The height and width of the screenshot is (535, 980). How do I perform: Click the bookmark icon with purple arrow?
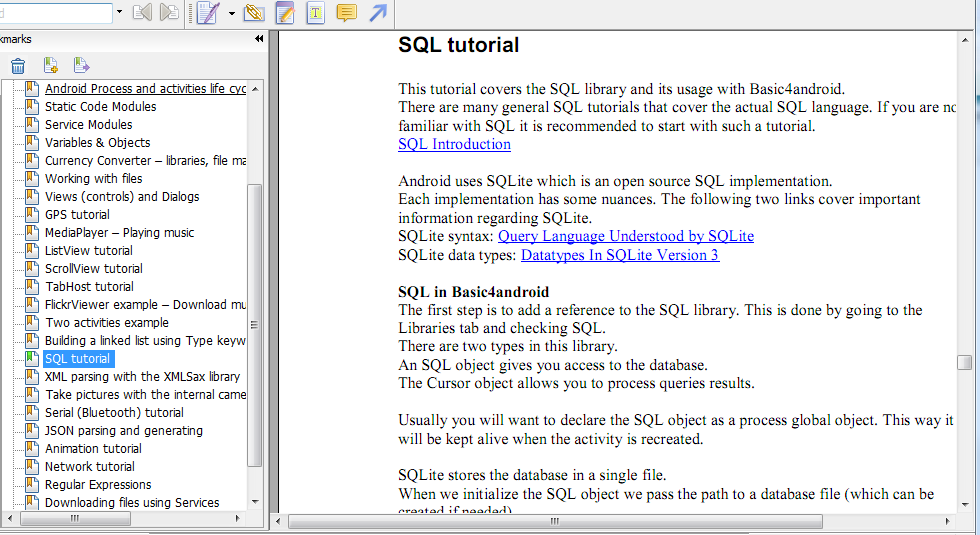(81, 65)
